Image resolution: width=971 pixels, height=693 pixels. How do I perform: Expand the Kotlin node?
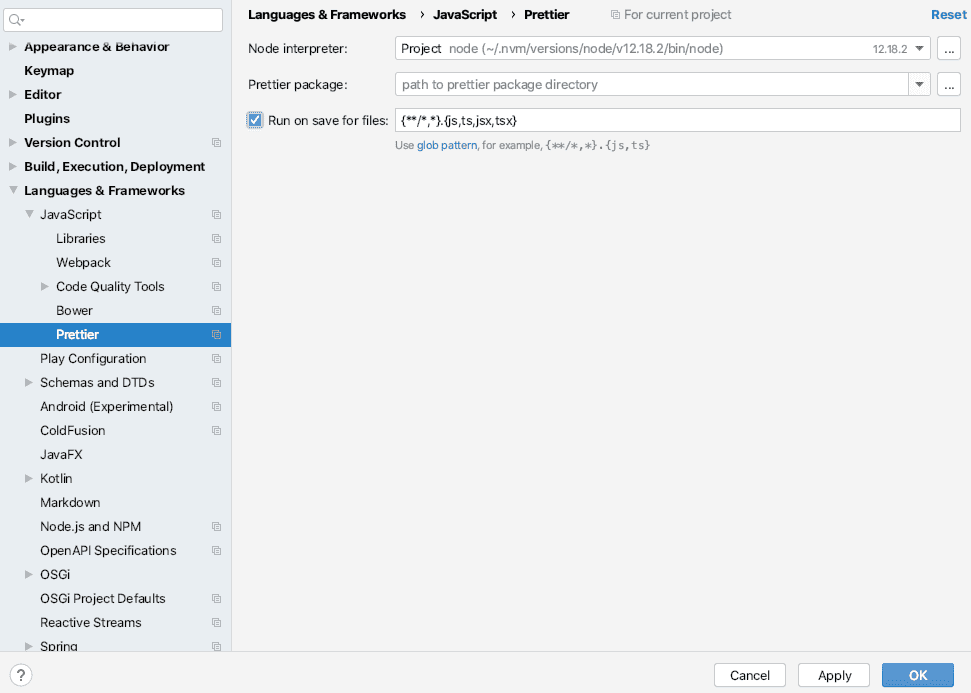coord(28,479)
